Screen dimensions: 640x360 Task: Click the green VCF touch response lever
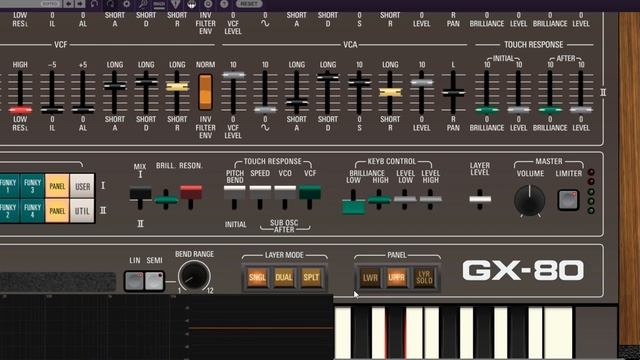(x=310, y=192)
